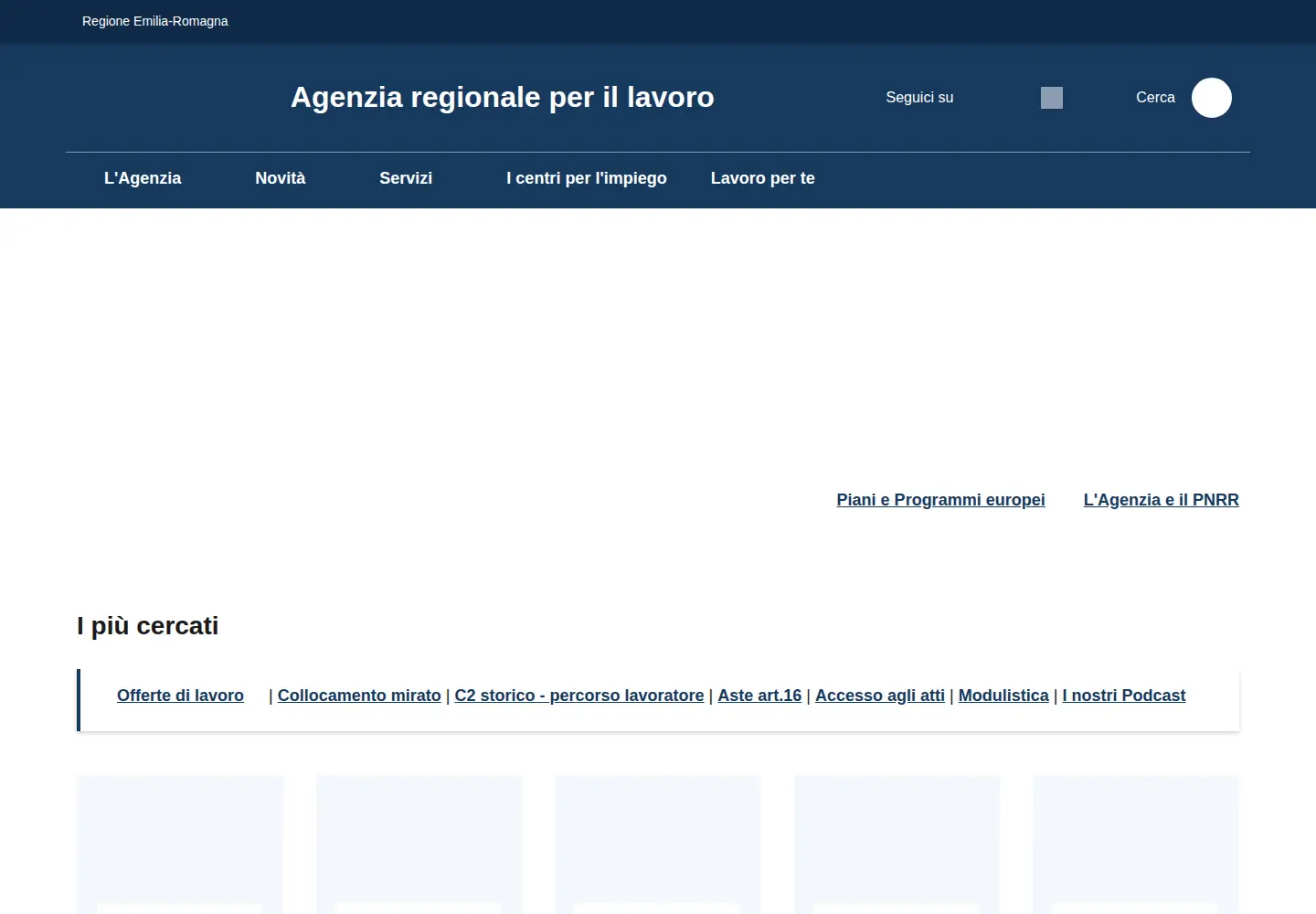Image resolution: width=1316 pixels, height=914 pixels.
Task: Open the Novità navigation menu
Action: [281, 178]
